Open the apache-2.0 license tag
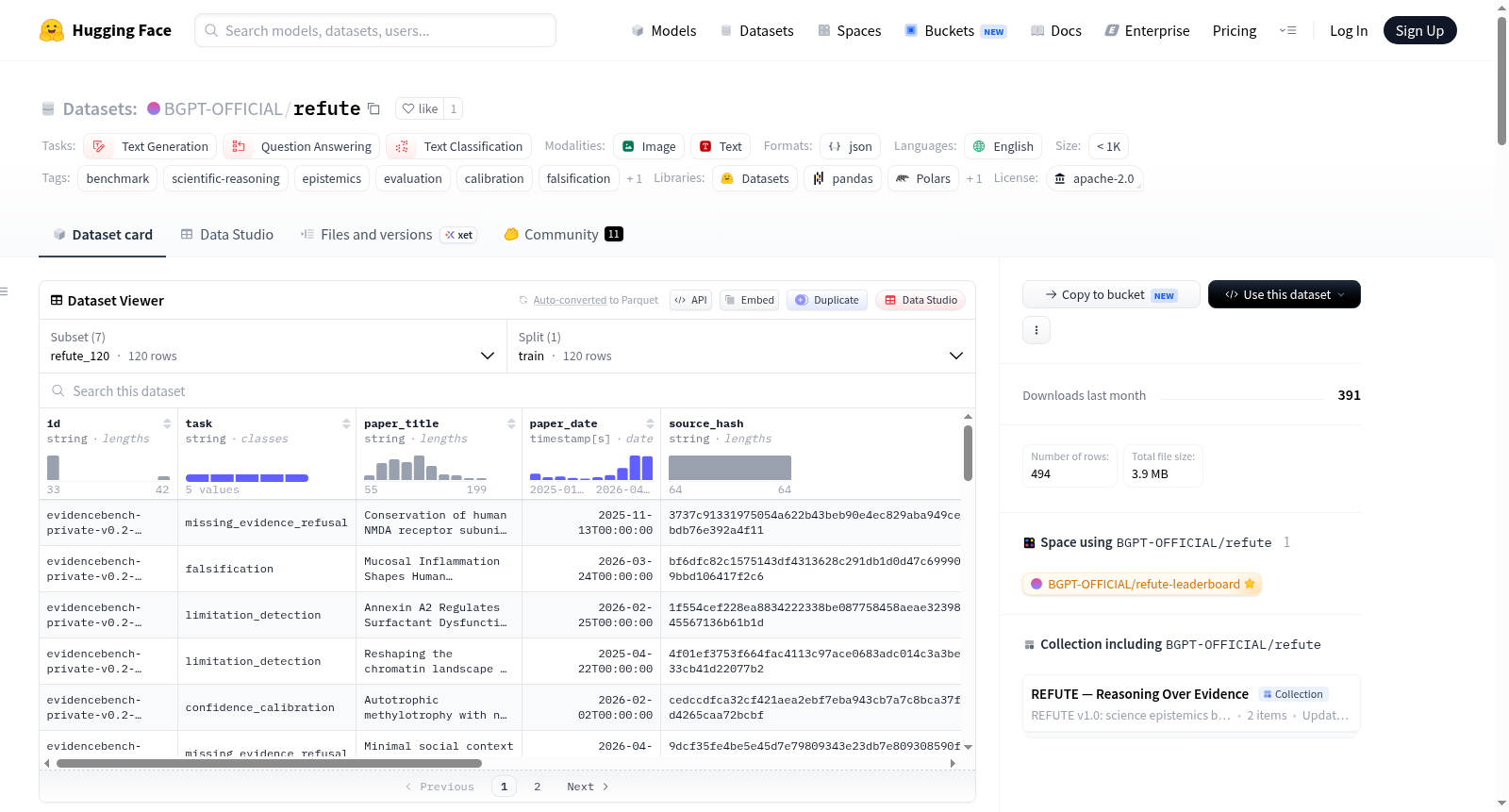The width and height of the screenshot is (1509, 812). pyautogui.click(x=1094, y=178)
